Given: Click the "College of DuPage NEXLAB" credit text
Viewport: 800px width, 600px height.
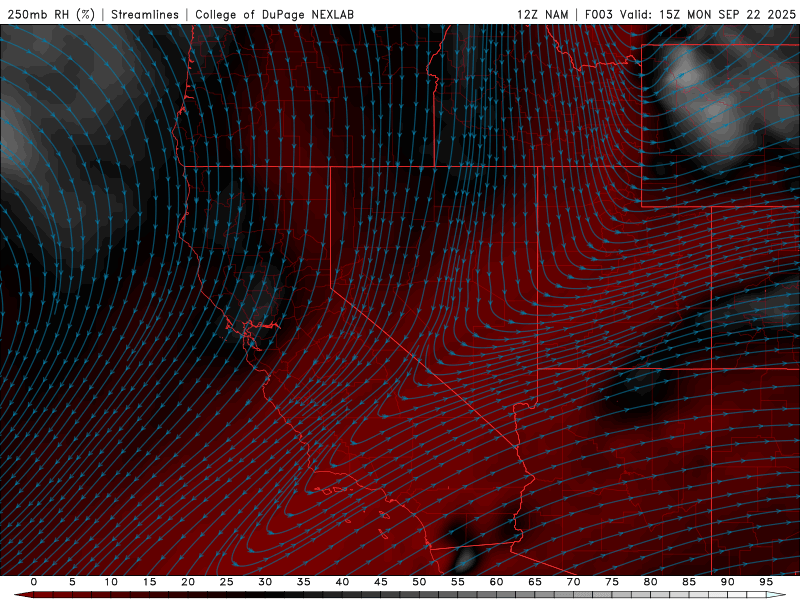Looking at the screenshot, I should 274,14.
